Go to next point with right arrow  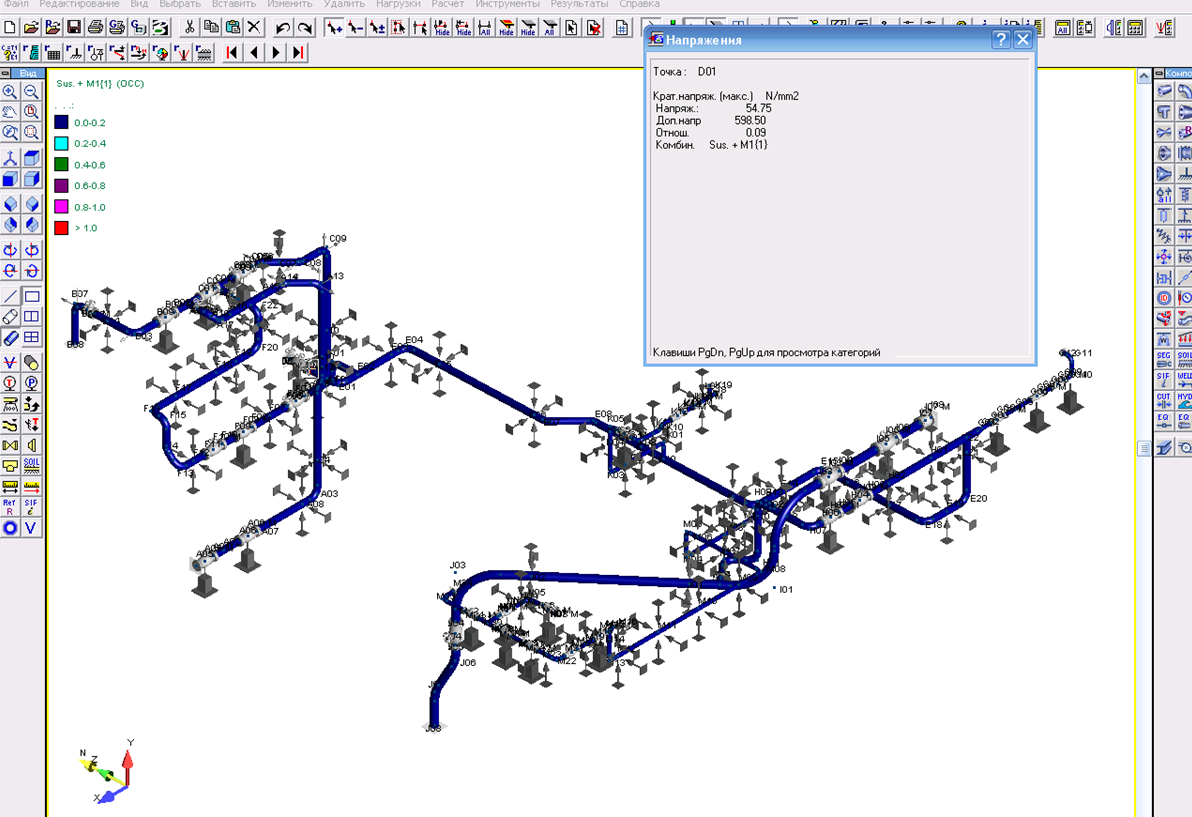tap(276, 52)
